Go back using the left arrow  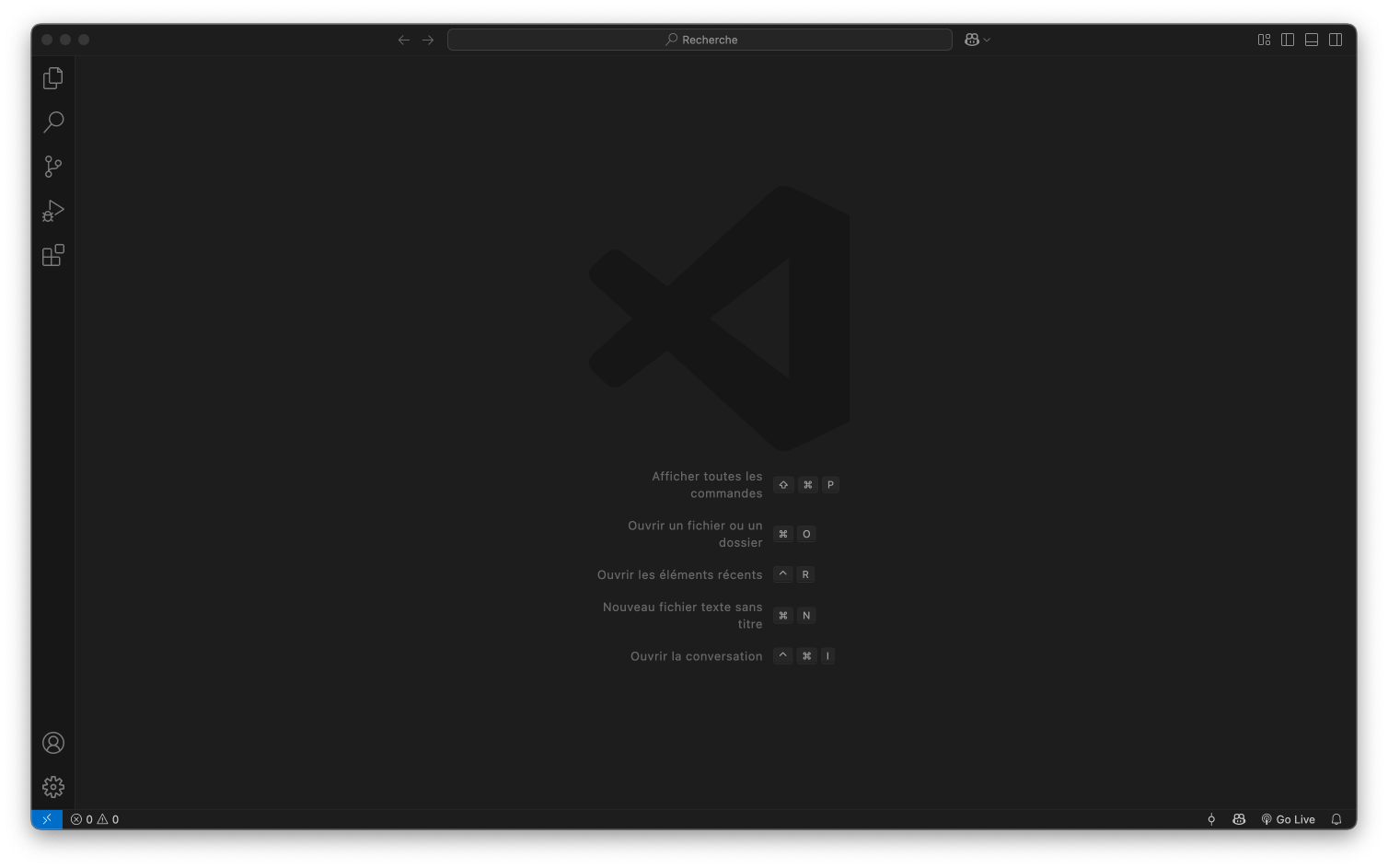tap(404, 40)
